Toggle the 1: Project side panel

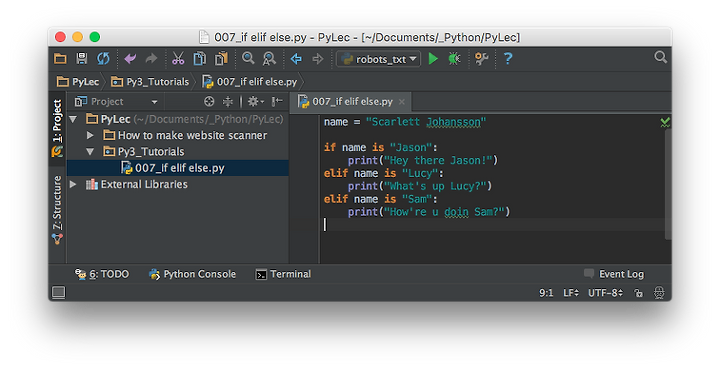[x=57, y=128]
